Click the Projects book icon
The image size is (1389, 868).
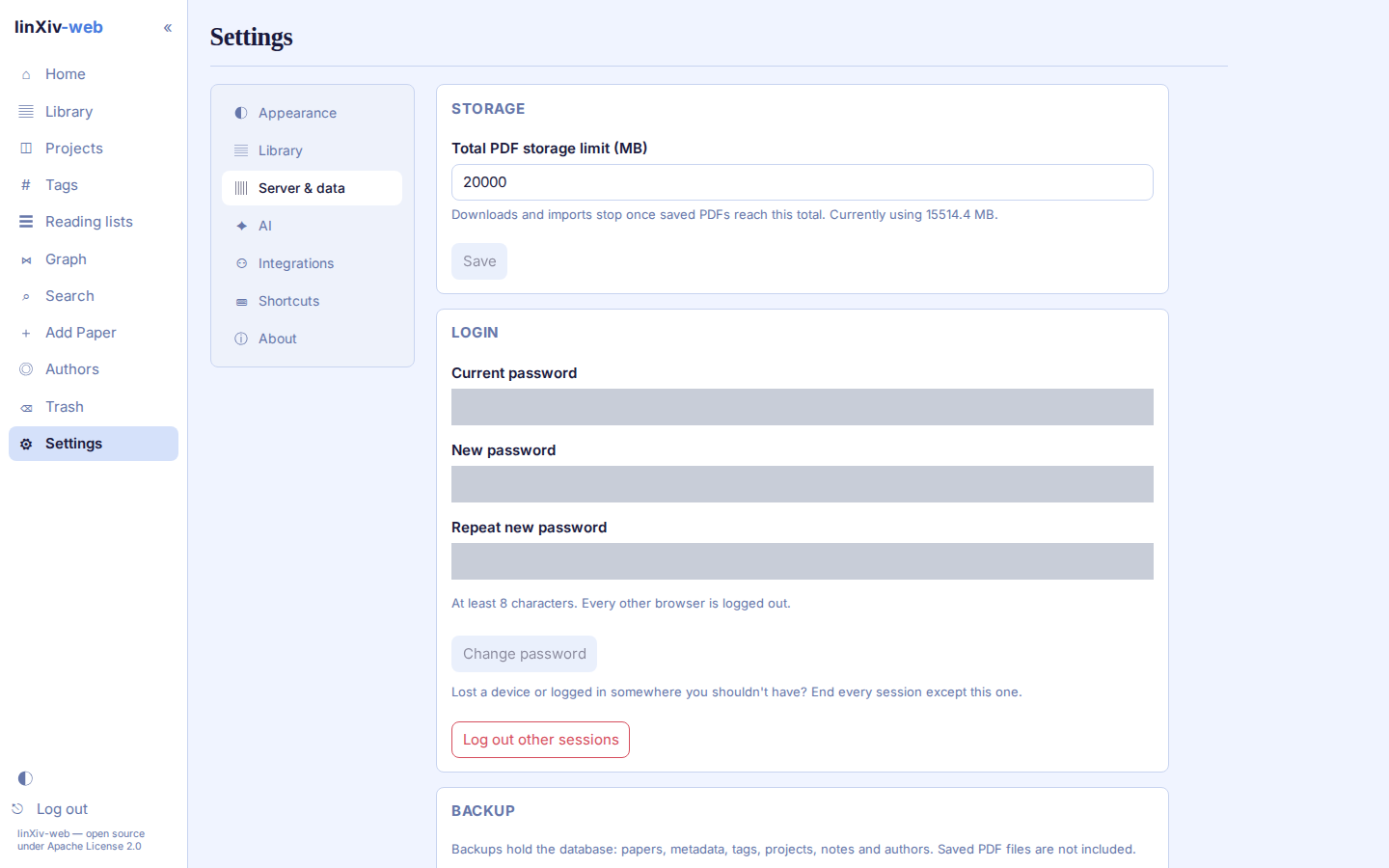(26, 149)
